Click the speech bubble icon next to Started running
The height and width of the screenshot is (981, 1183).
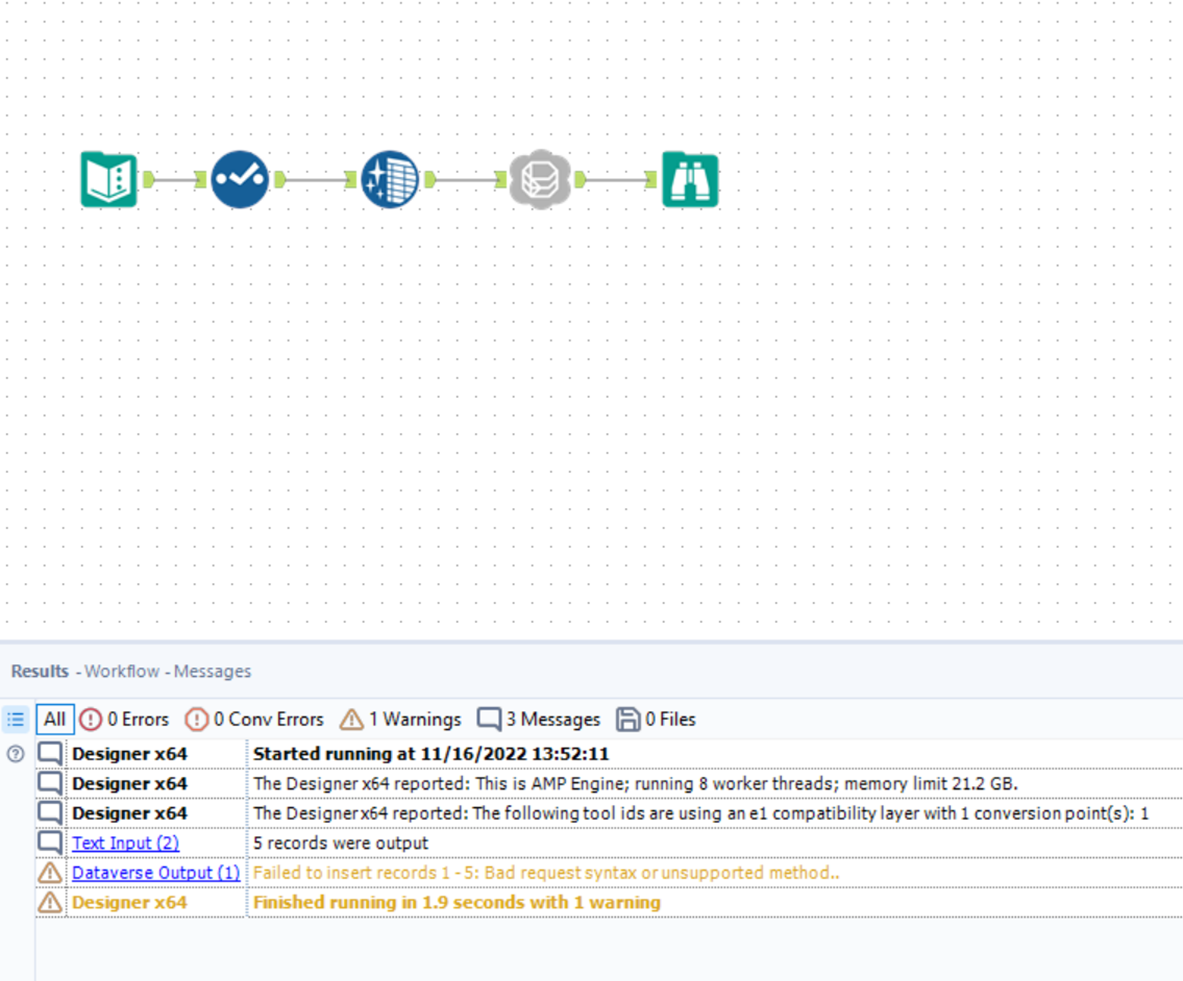click(49, 753)
